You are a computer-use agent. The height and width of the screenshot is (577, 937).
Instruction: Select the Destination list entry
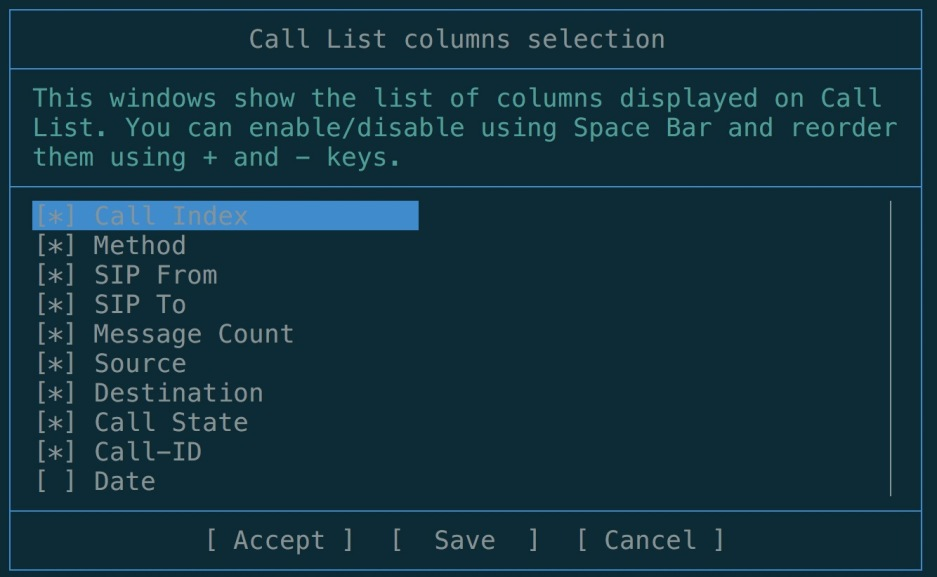pos(178,393)
